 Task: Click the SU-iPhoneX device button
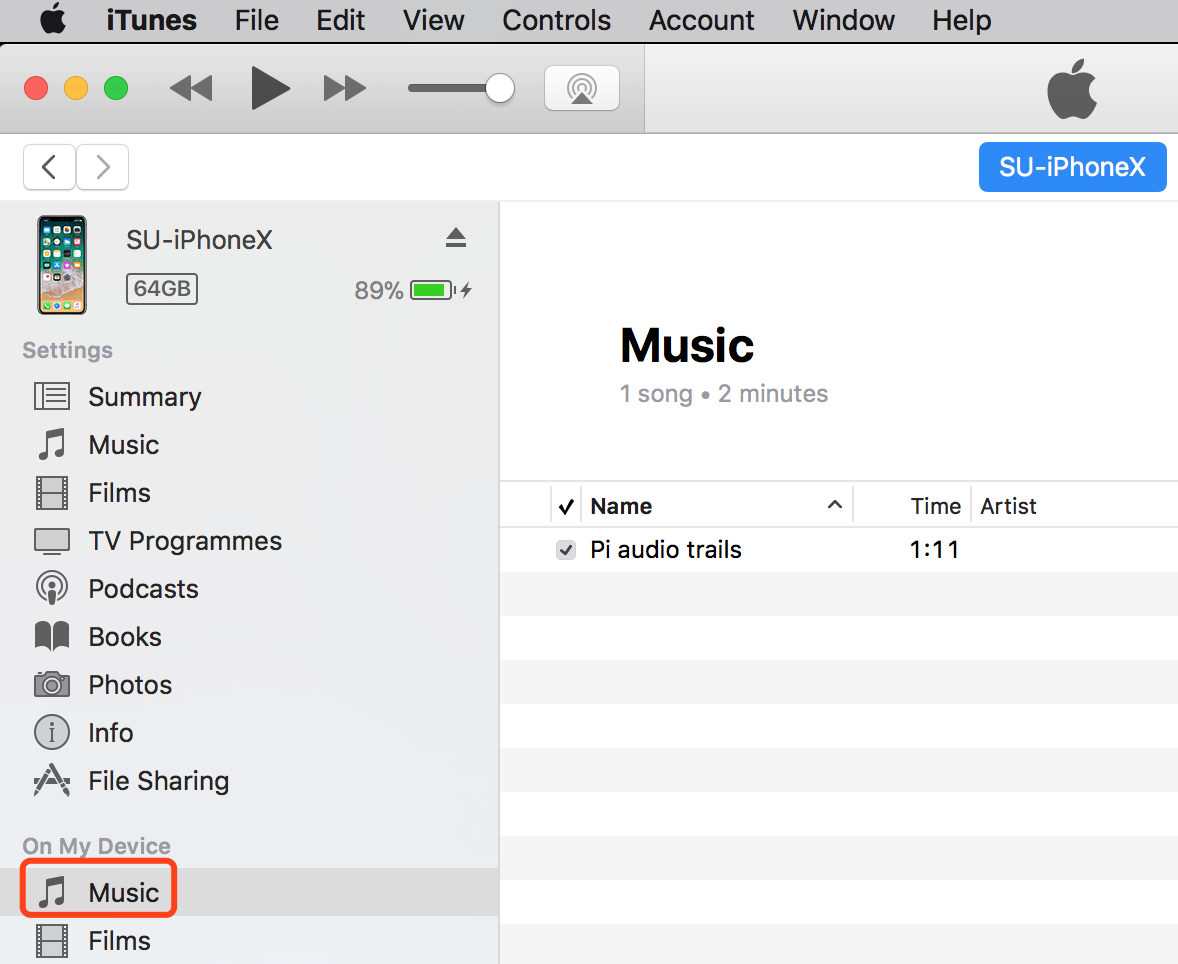click(x=1072, y=167)
